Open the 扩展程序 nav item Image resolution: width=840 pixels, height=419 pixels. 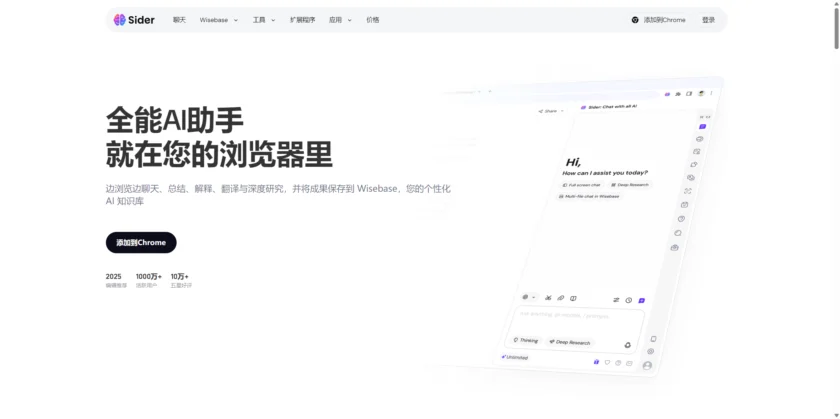303,20
